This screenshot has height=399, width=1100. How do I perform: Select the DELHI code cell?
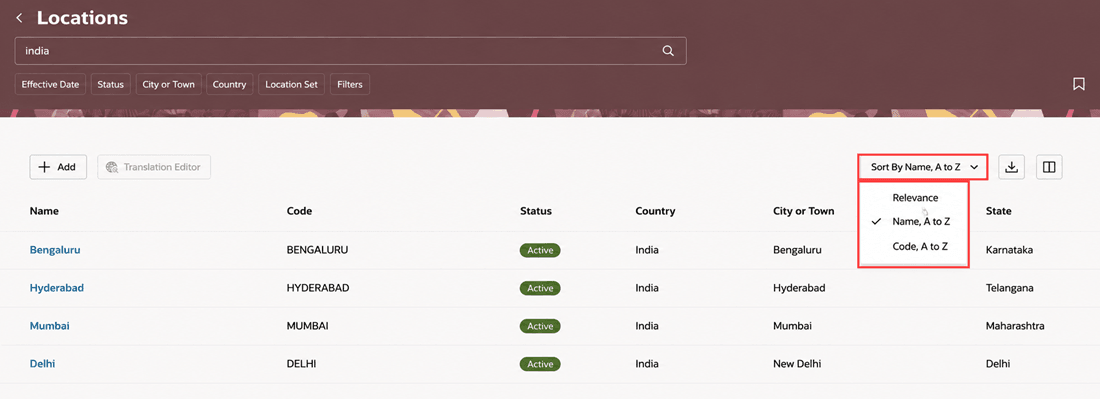pos(302,364)
